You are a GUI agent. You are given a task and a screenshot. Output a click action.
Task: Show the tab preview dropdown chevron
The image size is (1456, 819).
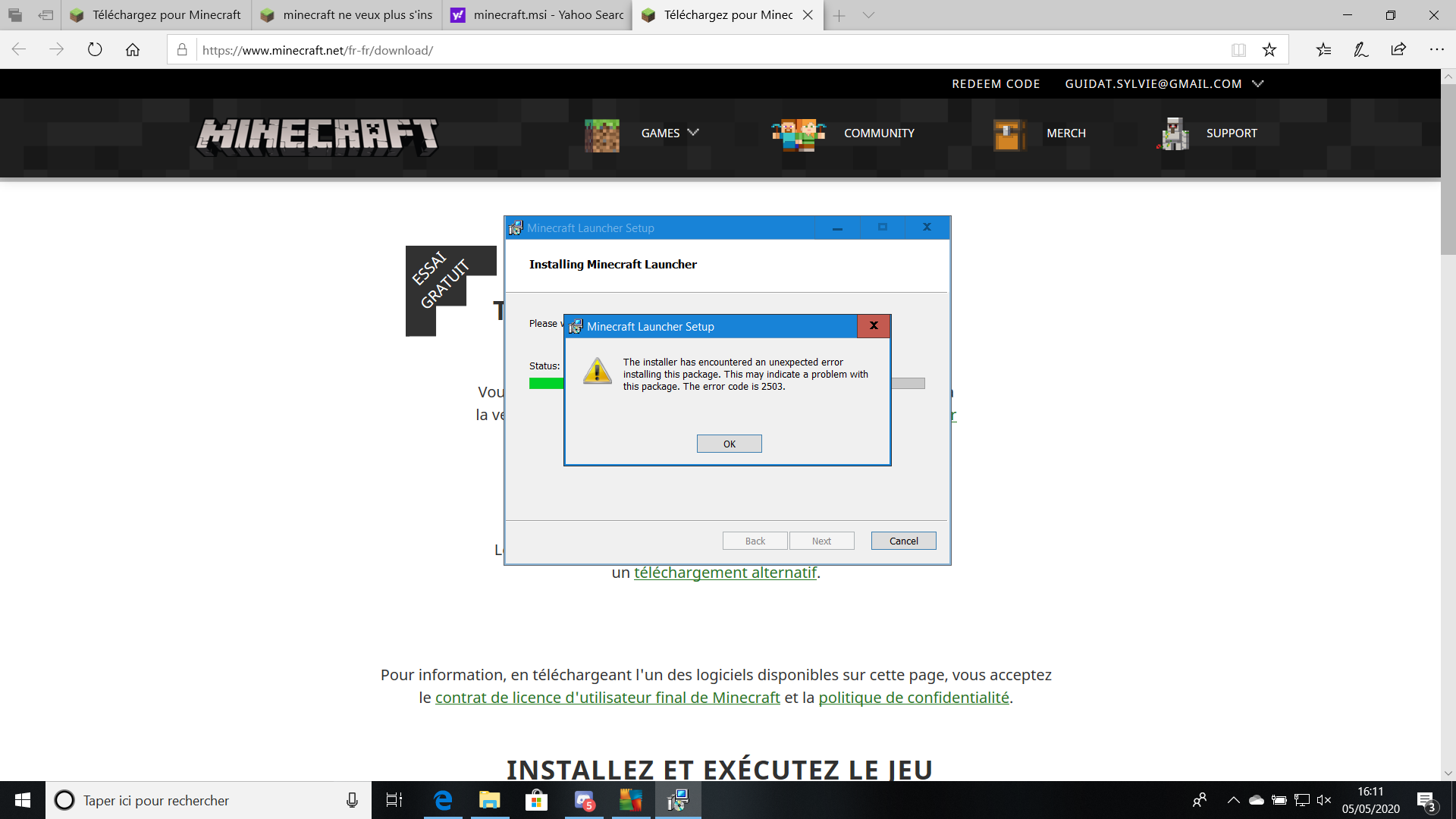(x=868, y=15)
